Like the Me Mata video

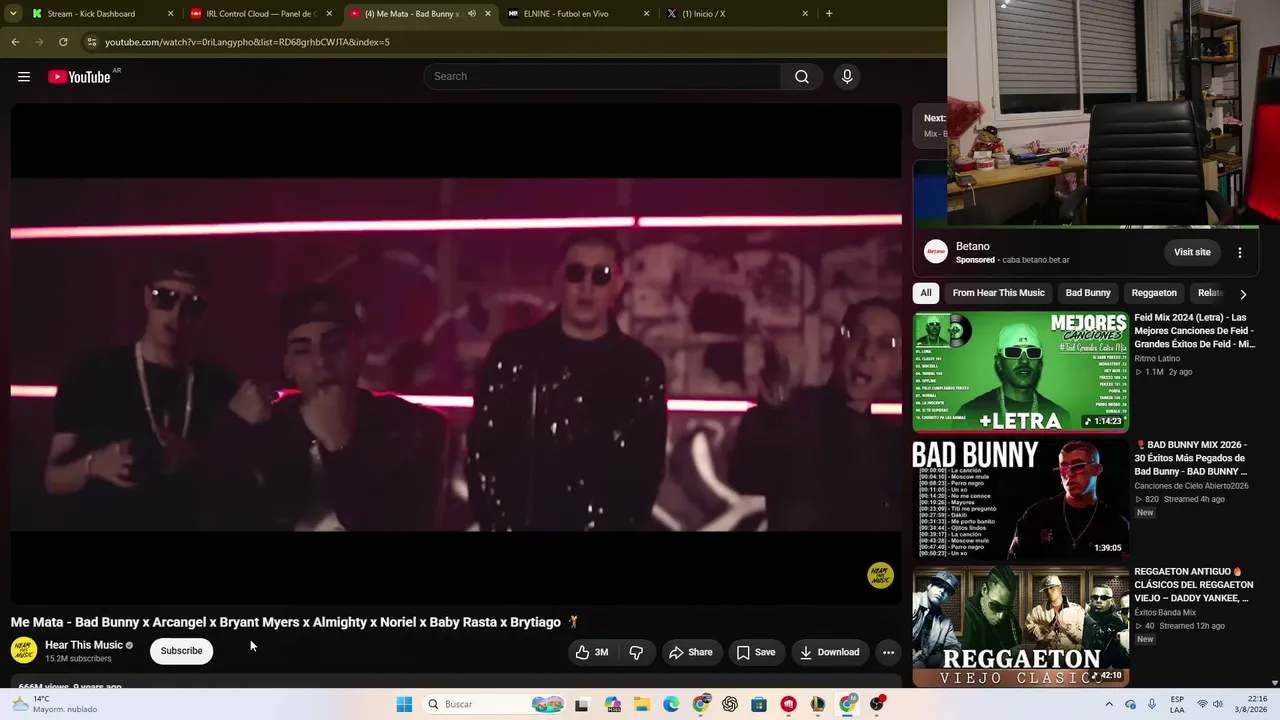(x=592, y=652)
